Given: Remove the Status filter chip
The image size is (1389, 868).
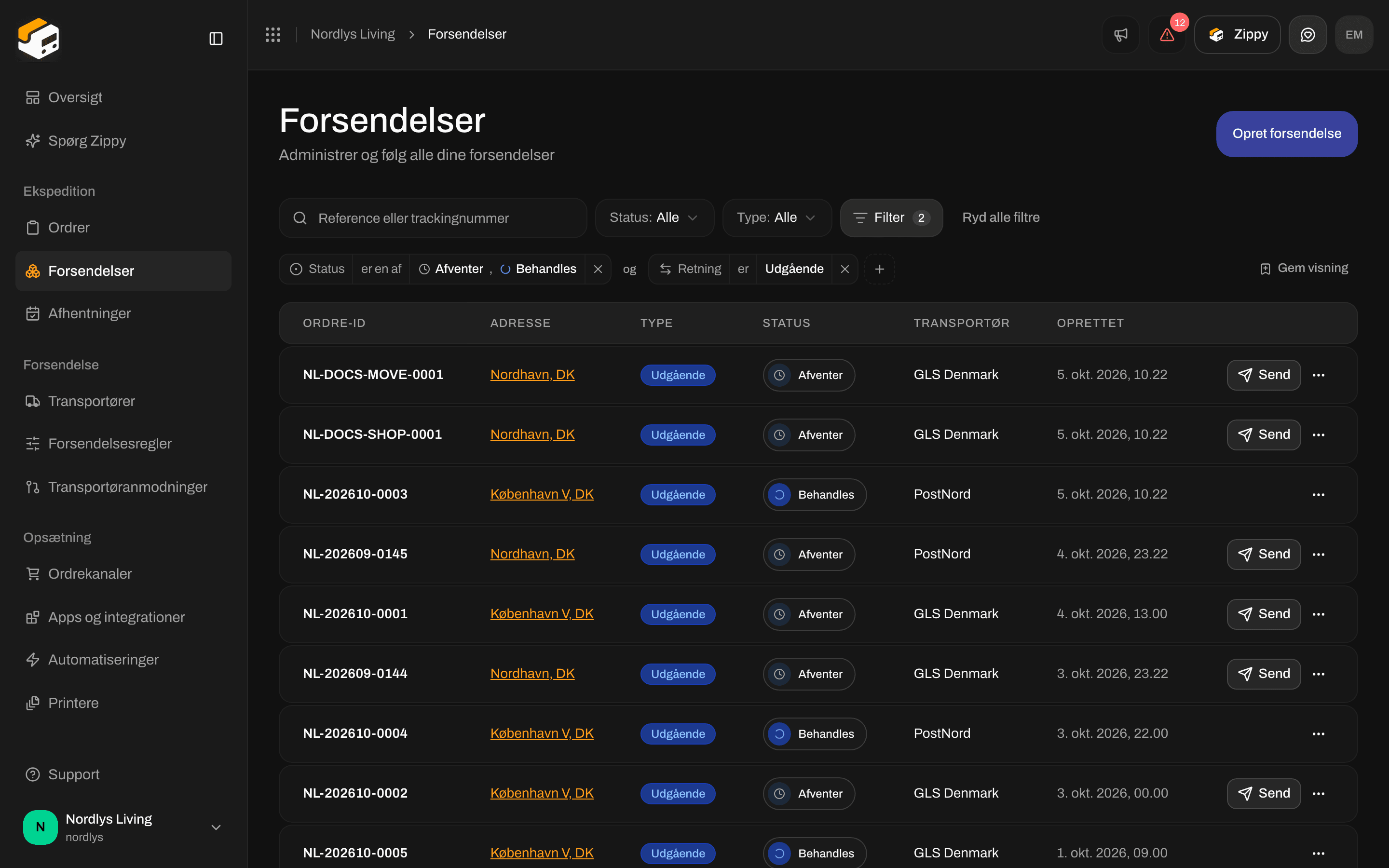Looking at the screenshot, I should pyautogui.click(x=598, y=269).
